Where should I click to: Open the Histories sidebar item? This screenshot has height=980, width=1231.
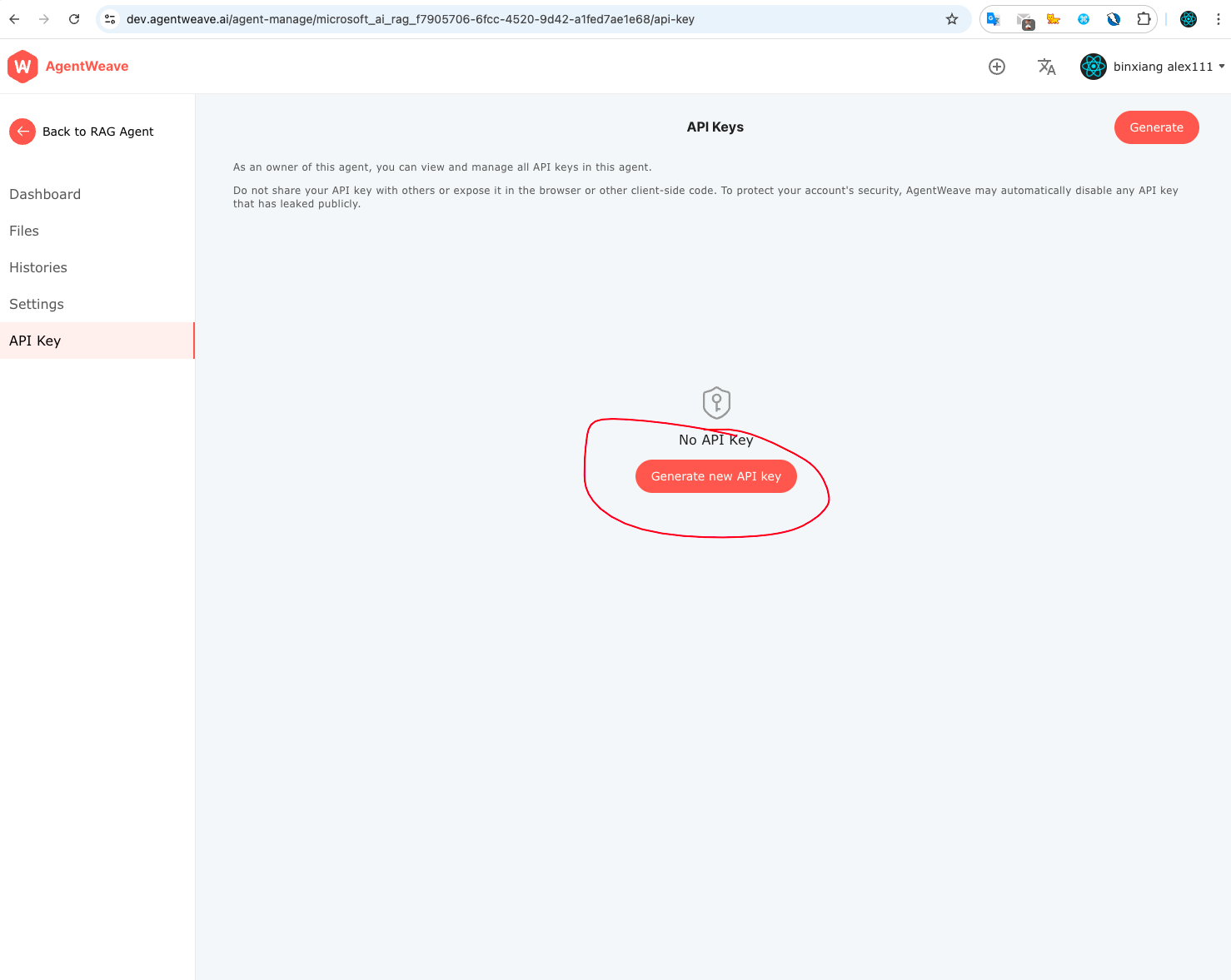pyautogui.click(x=38, y=267)
